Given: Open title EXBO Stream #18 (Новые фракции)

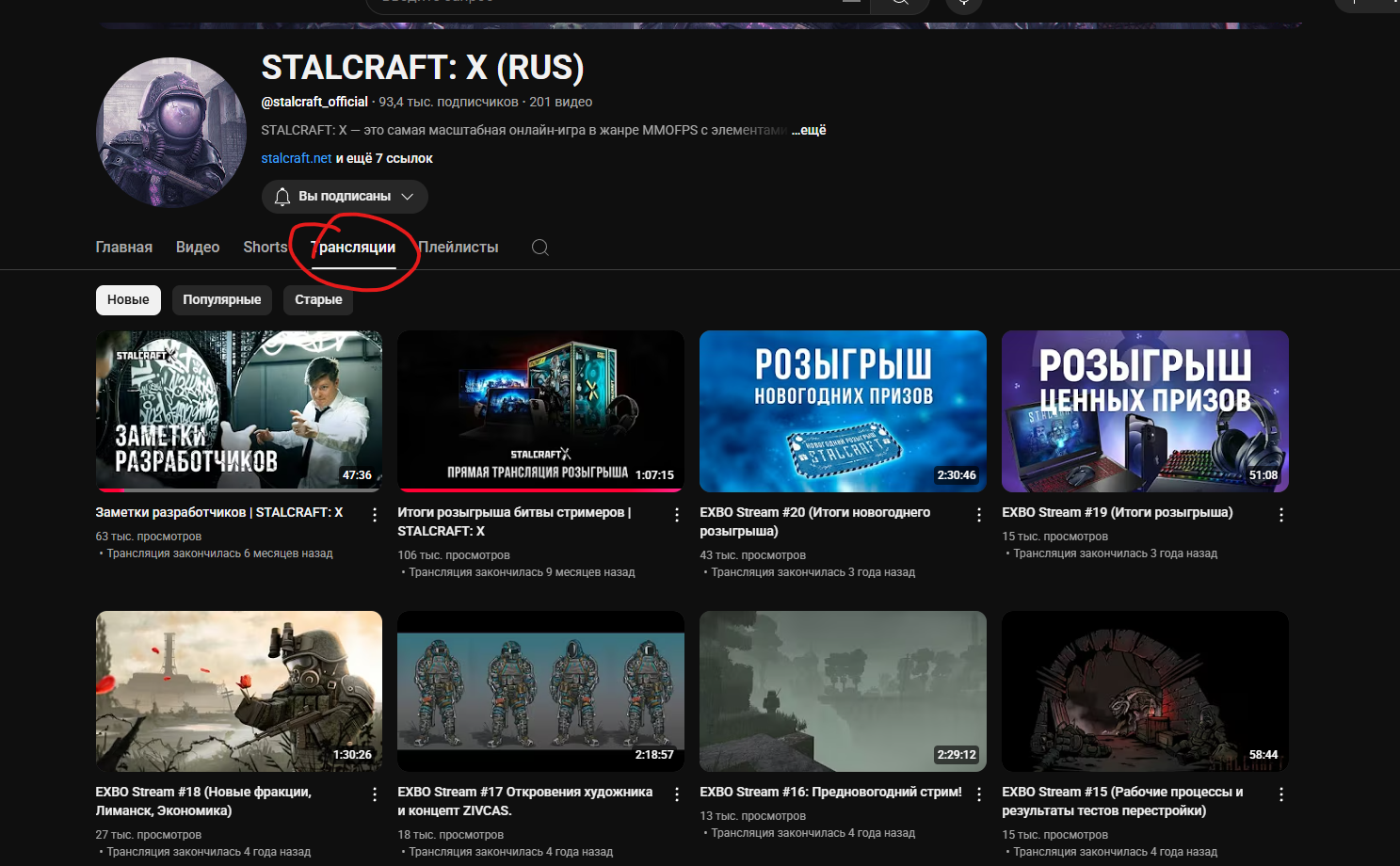Looking at the screenshot, I should (203, 801).
